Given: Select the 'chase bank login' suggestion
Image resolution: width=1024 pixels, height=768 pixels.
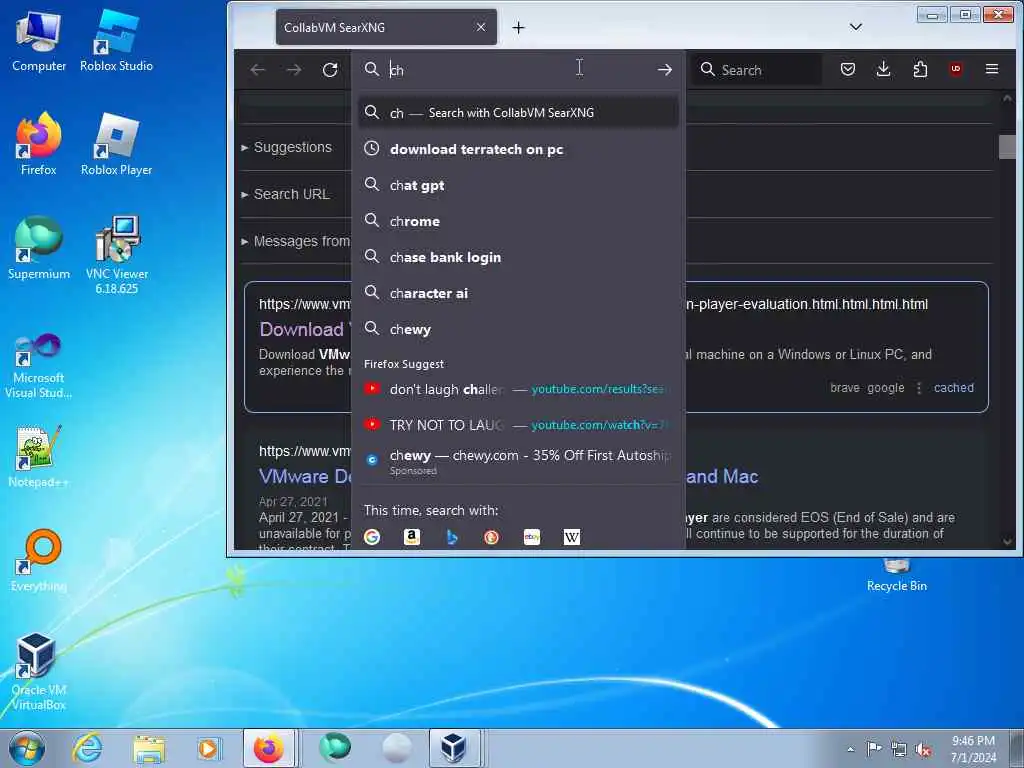Looking at the screenshot, I should [519, 257].
